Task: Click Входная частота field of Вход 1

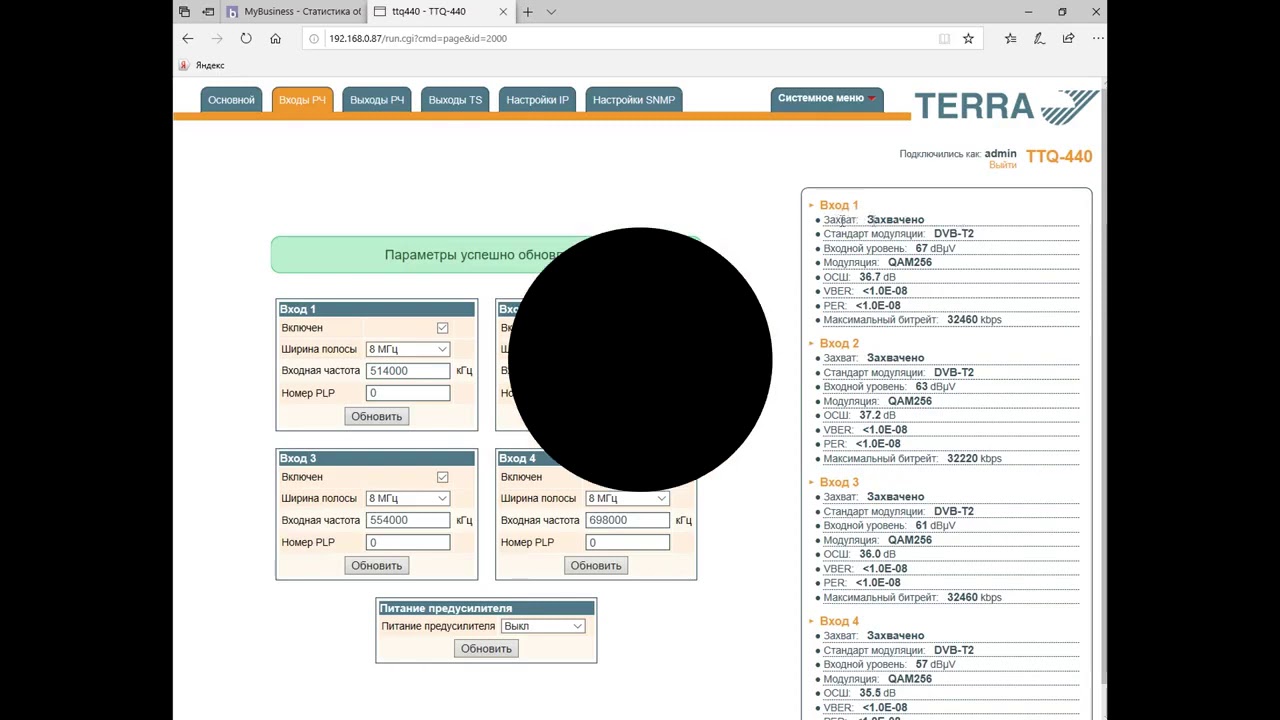Action: (x=408, y=371)
